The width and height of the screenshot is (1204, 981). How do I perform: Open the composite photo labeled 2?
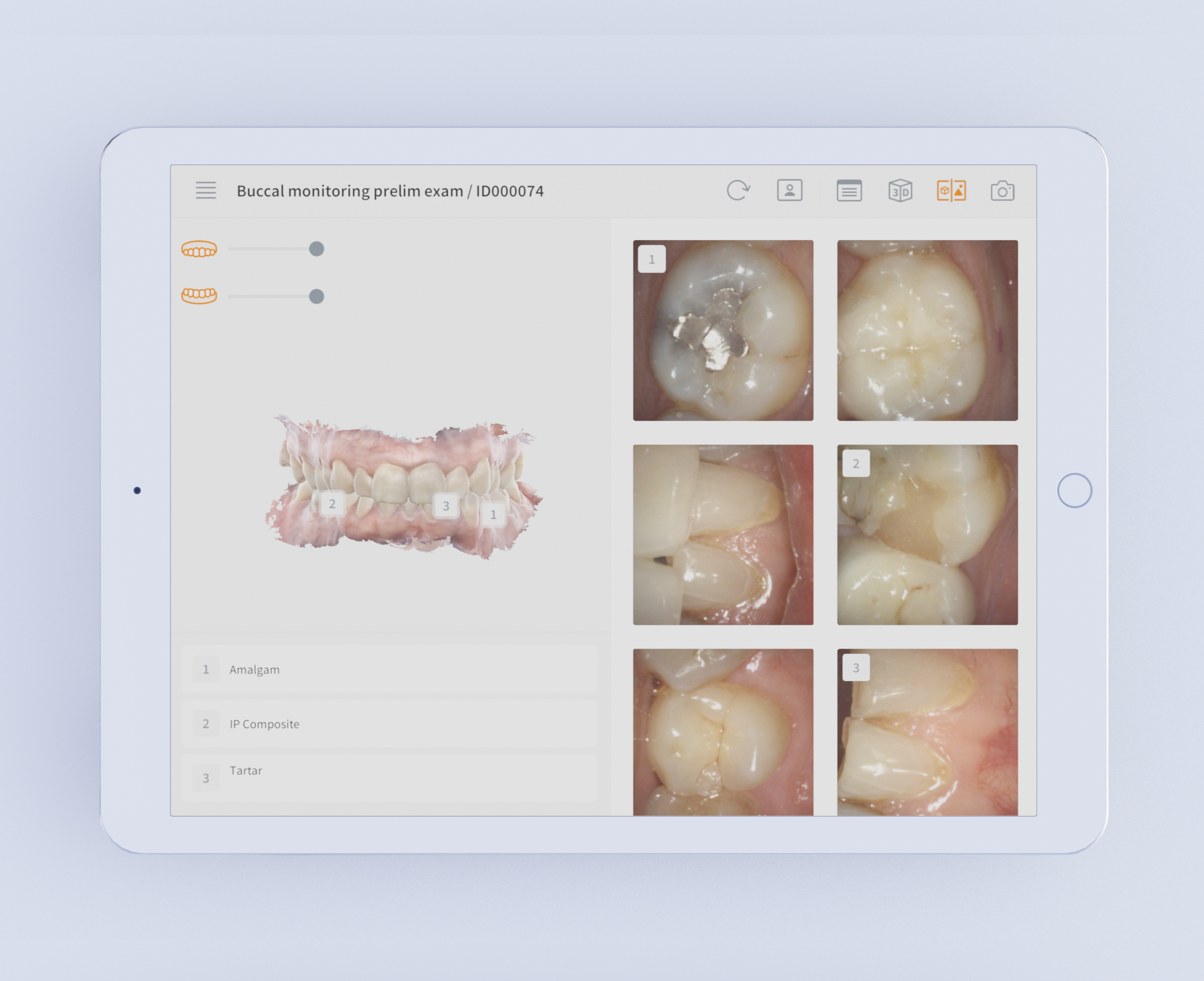pos(927,535)
